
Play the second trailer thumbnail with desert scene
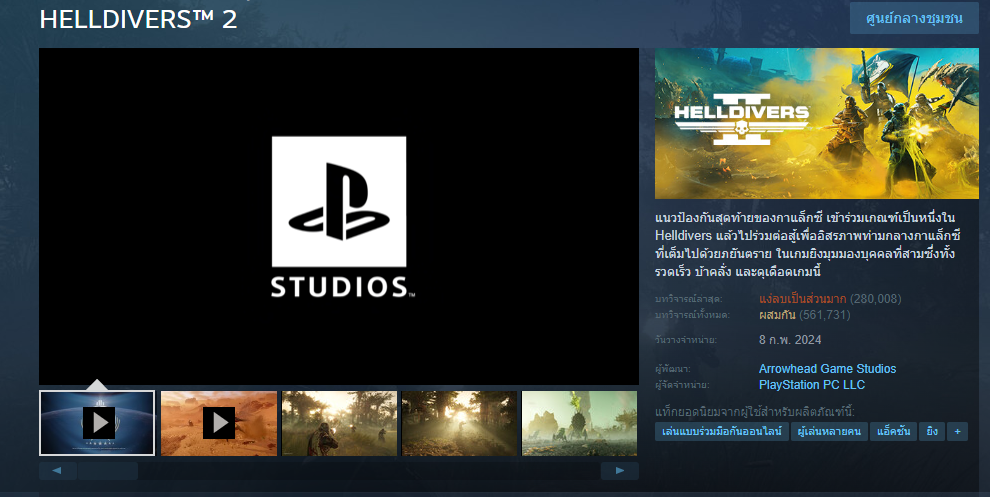[x=218, y=423]
